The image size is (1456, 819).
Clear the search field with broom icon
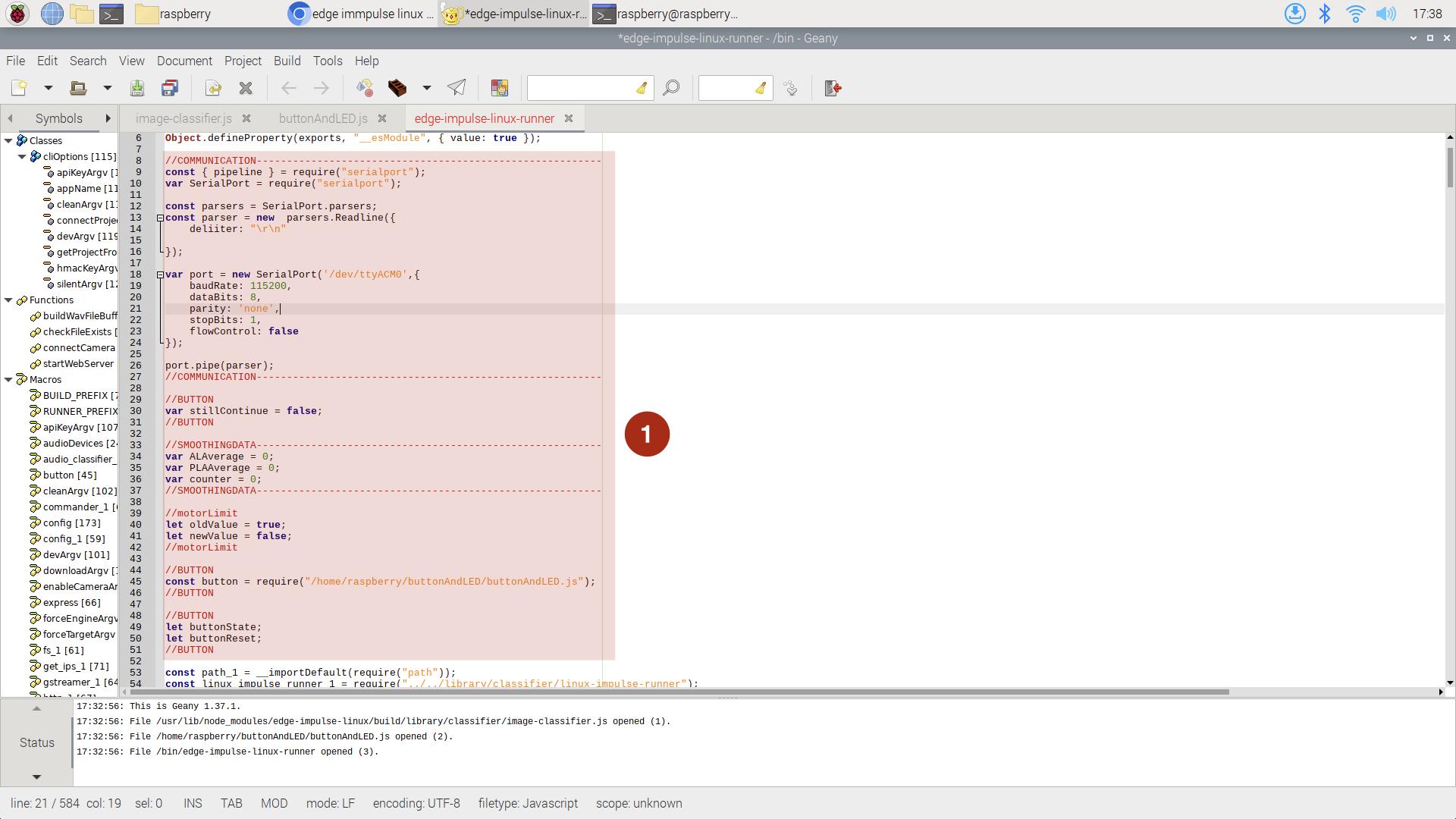pyautogui.click(x=642, y=88)
